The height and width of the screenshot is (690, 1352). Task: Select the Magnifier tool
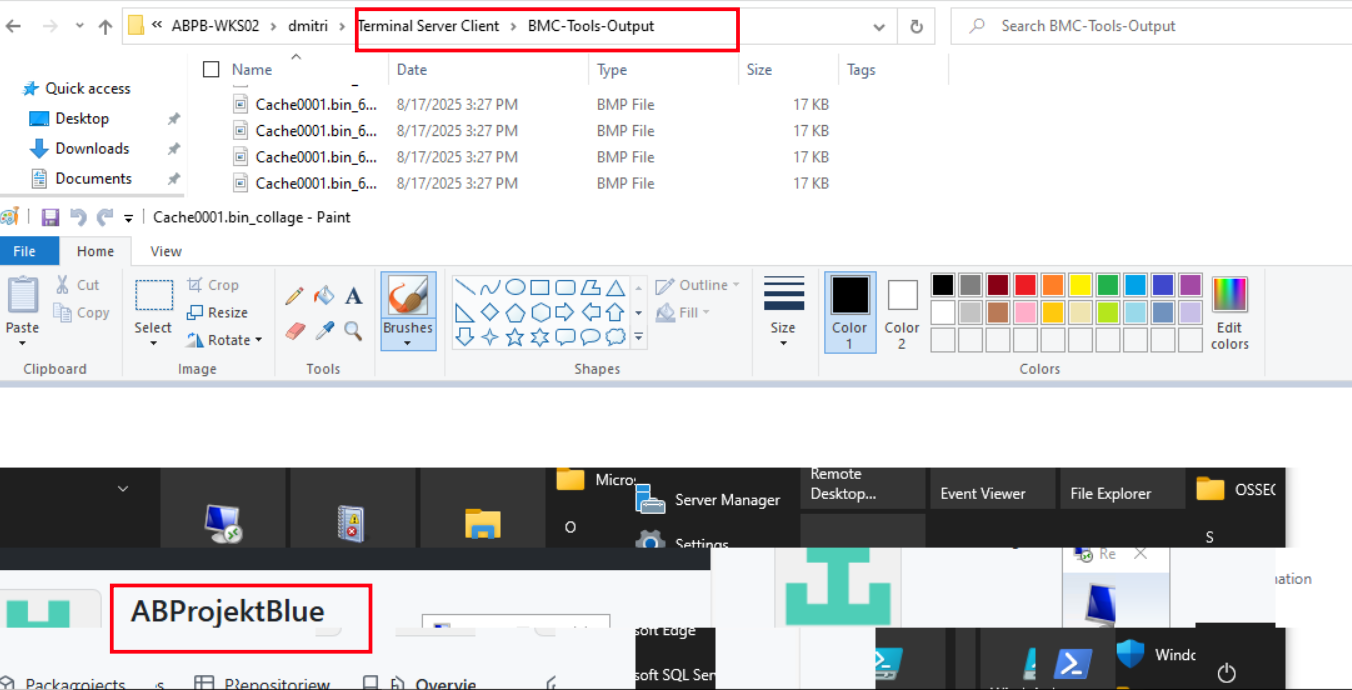coord(353,330)
